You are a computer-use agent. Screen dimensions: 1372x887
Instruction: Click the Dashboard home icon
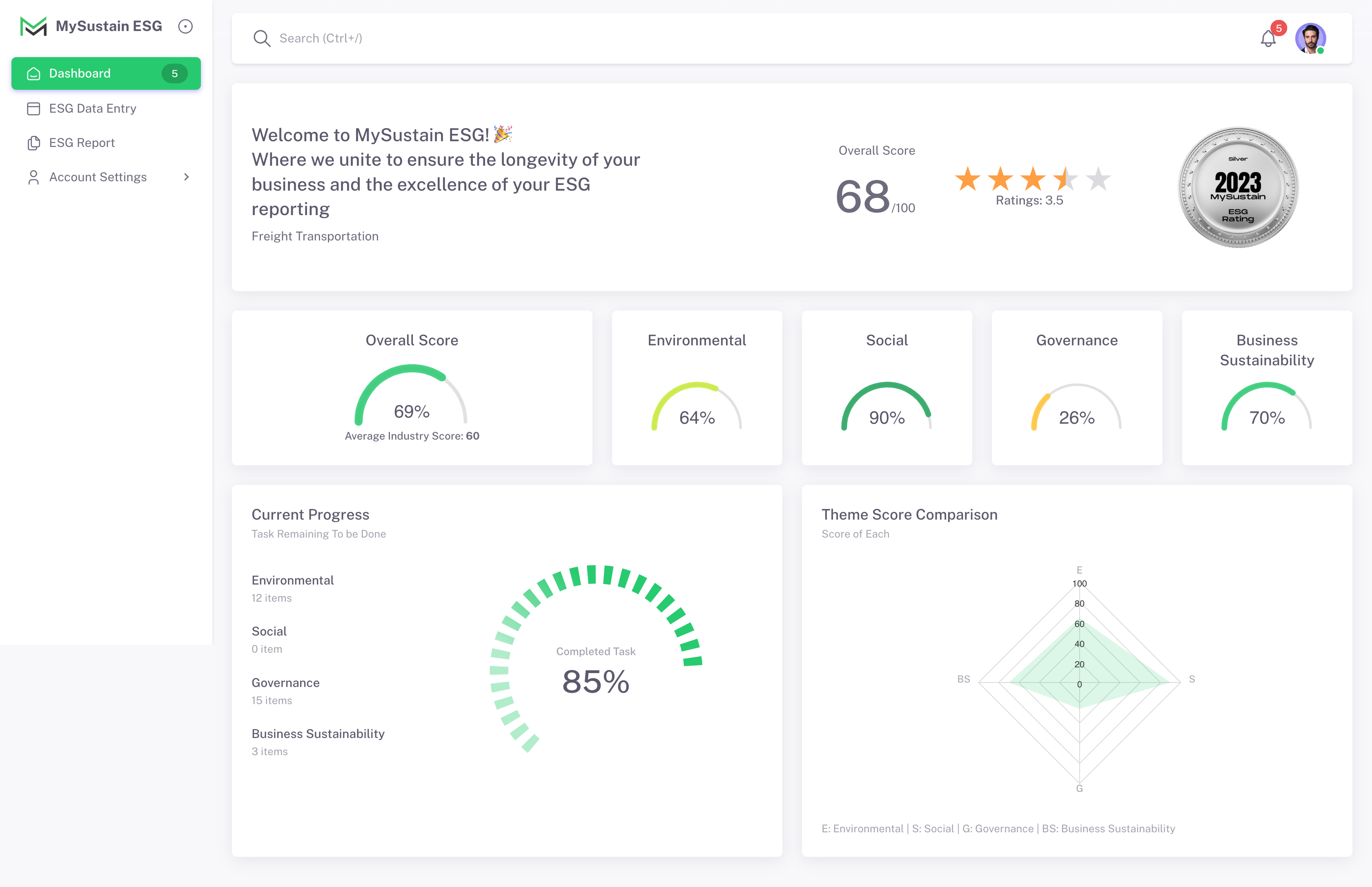click(33, 74)
